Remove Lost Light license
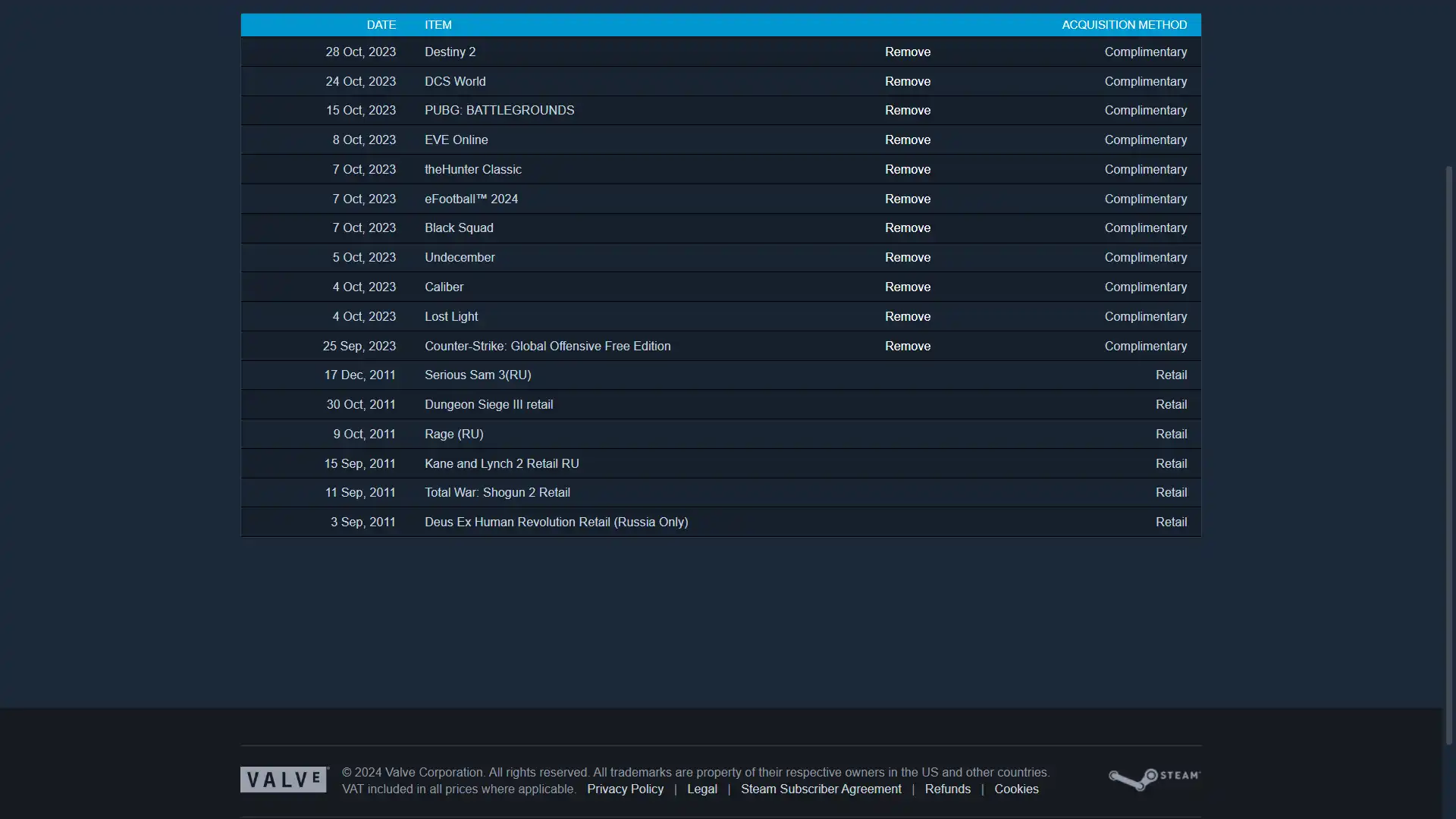 pyautogui.click(x=908, y=316)
